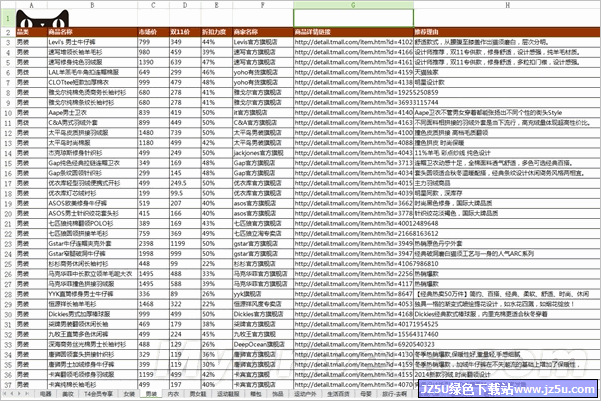The width and height of the screenshot is (601, 401).
Task: Open the T4会员专享 sheet tab
Action: [99, 394]
